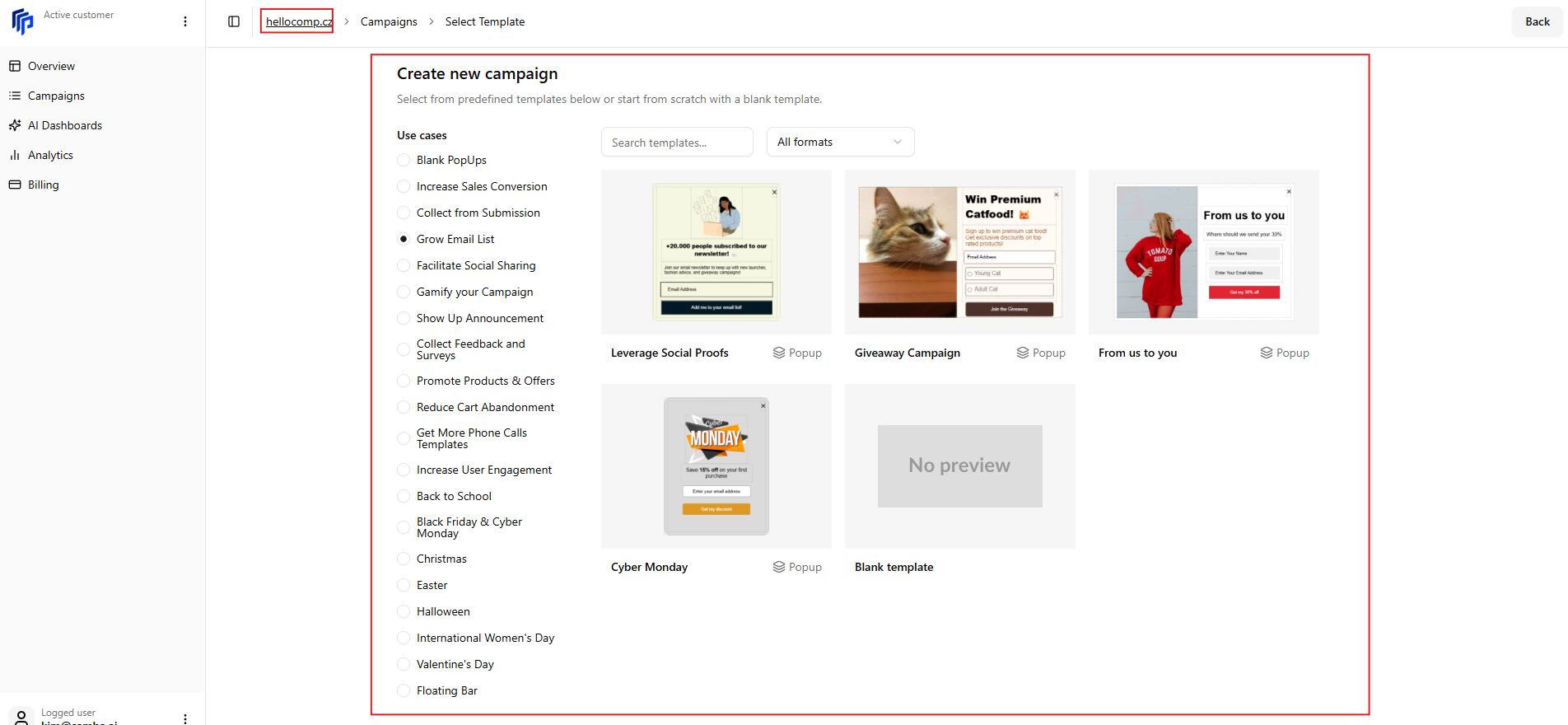This screenshot has height=725, width=1568.
Task: Open AI Dashboards in sidebar
Action: [65, 125]
